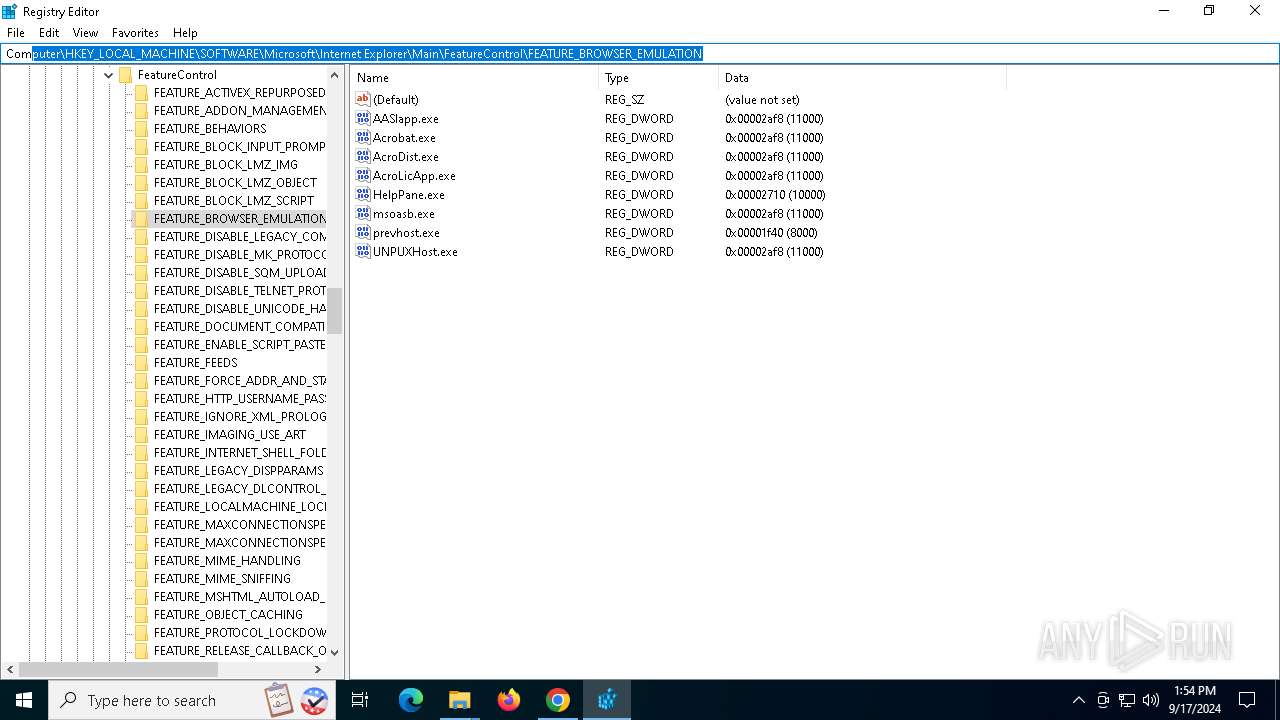This screenshot has height=720, width=1280.
Task: Click the HelpPane.exe DWORD value icon
Action: 363,194
